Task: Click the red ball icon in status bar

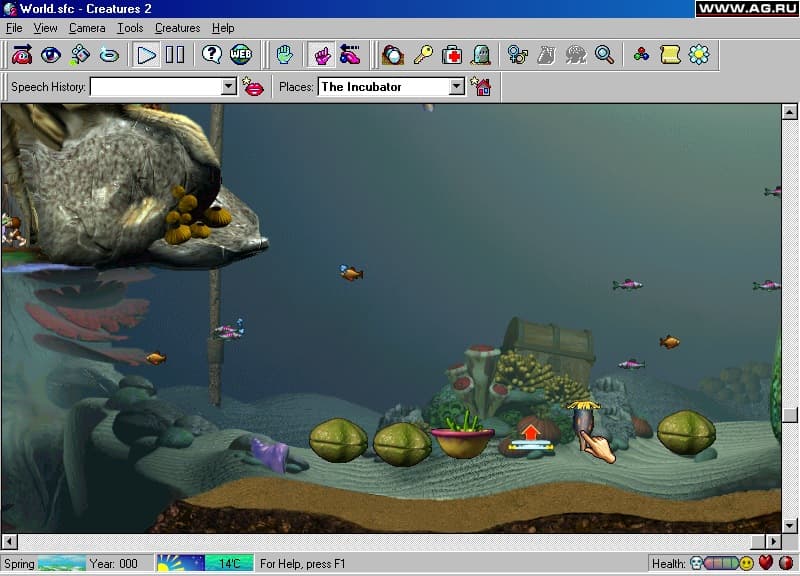Action: click(x=786, y=563)
